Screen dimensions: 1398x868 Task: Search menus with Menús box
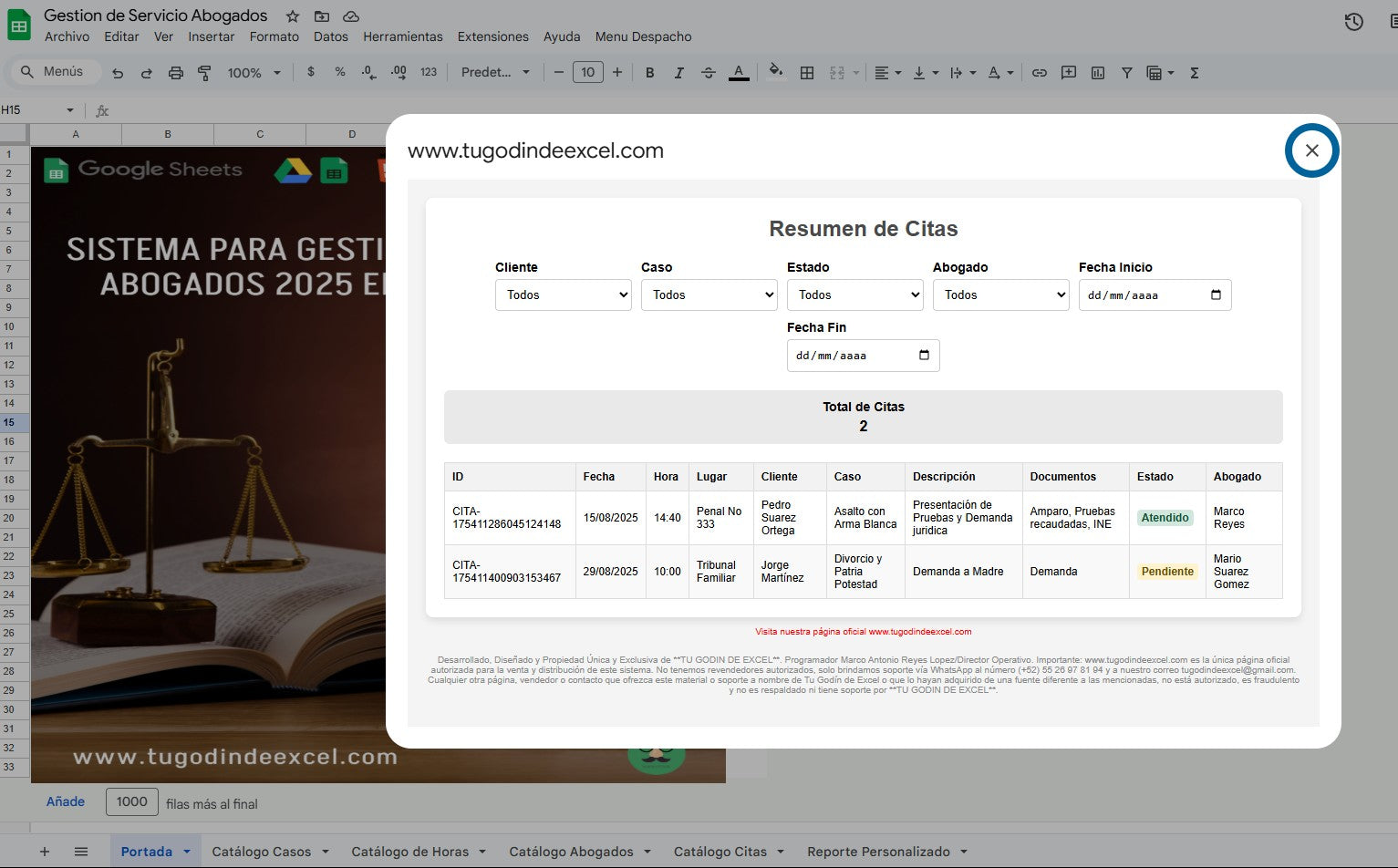(x=54, y=71)
